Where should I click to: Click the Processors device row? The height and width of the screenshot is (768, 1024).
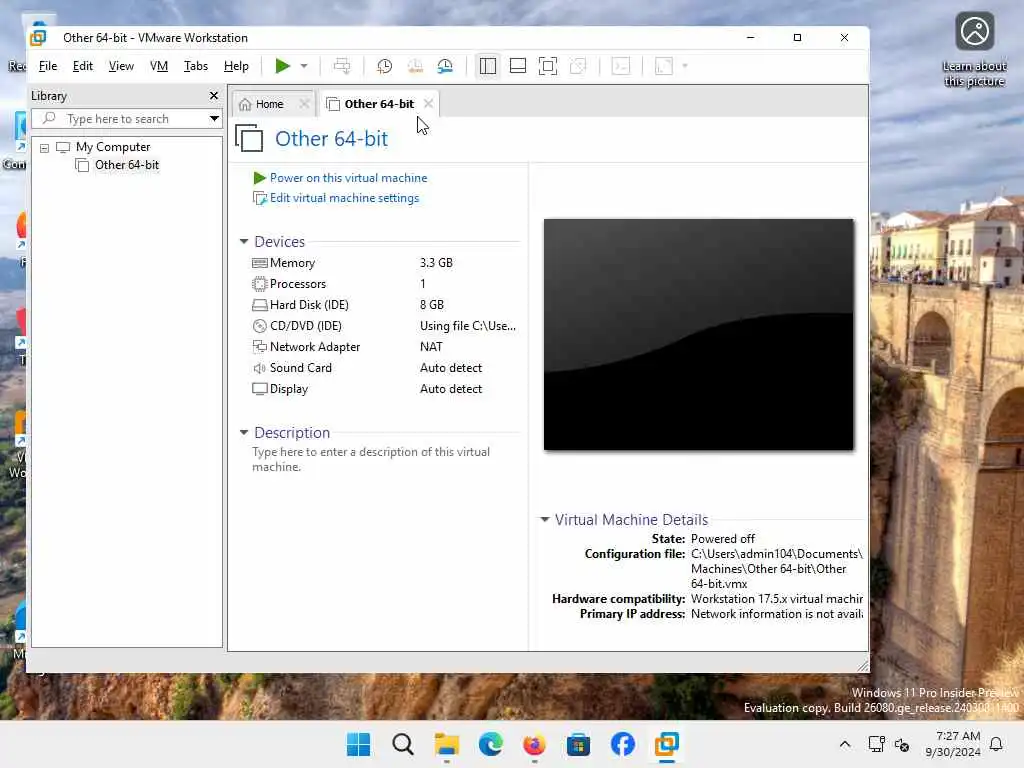point(297,283)
